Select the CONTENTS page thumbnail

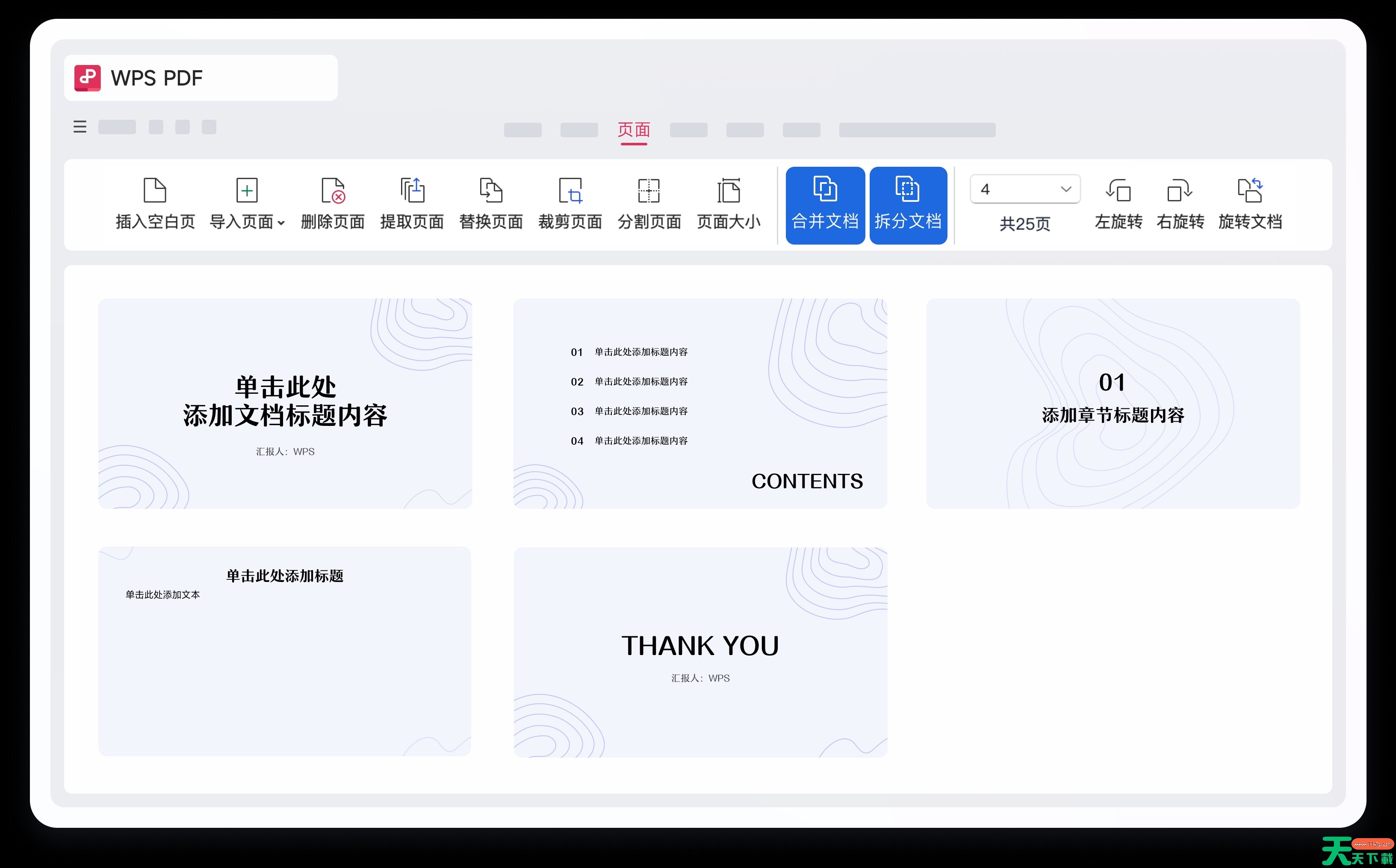[700, 404]
